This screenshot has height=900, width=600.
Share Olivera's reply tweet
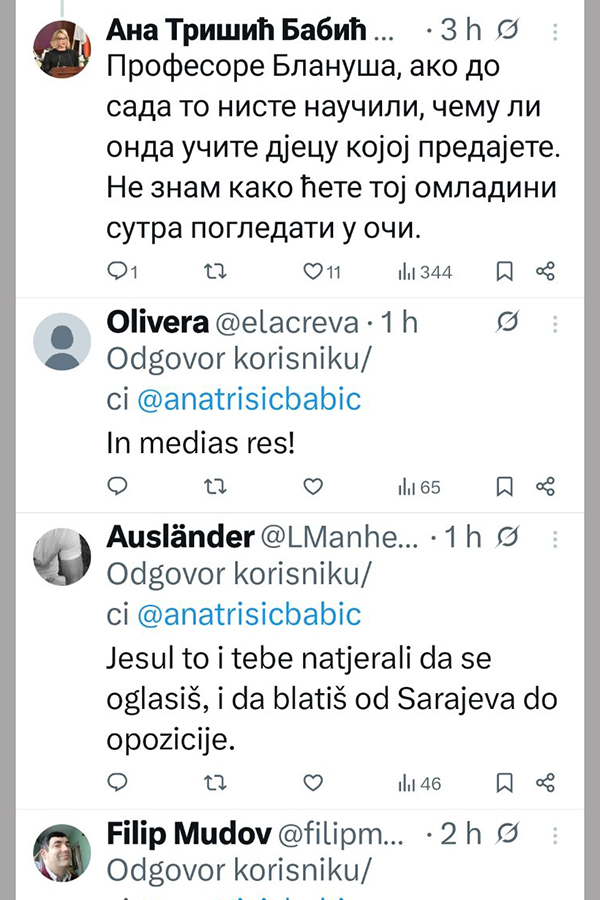pyautogui.click(x=545, y=487)
